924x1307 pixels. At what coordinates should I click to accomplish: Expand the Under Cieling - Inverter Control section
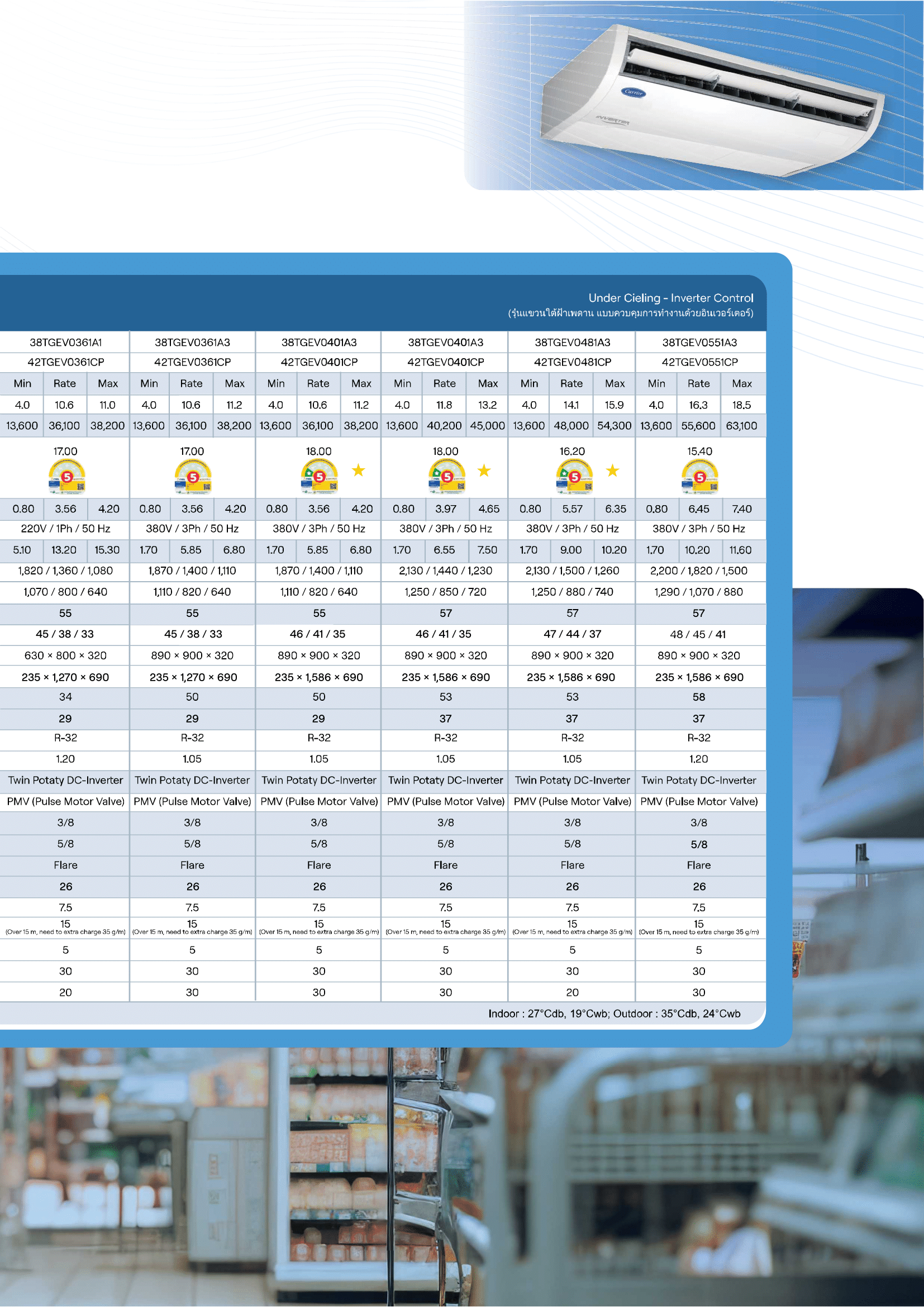point(670,298)
